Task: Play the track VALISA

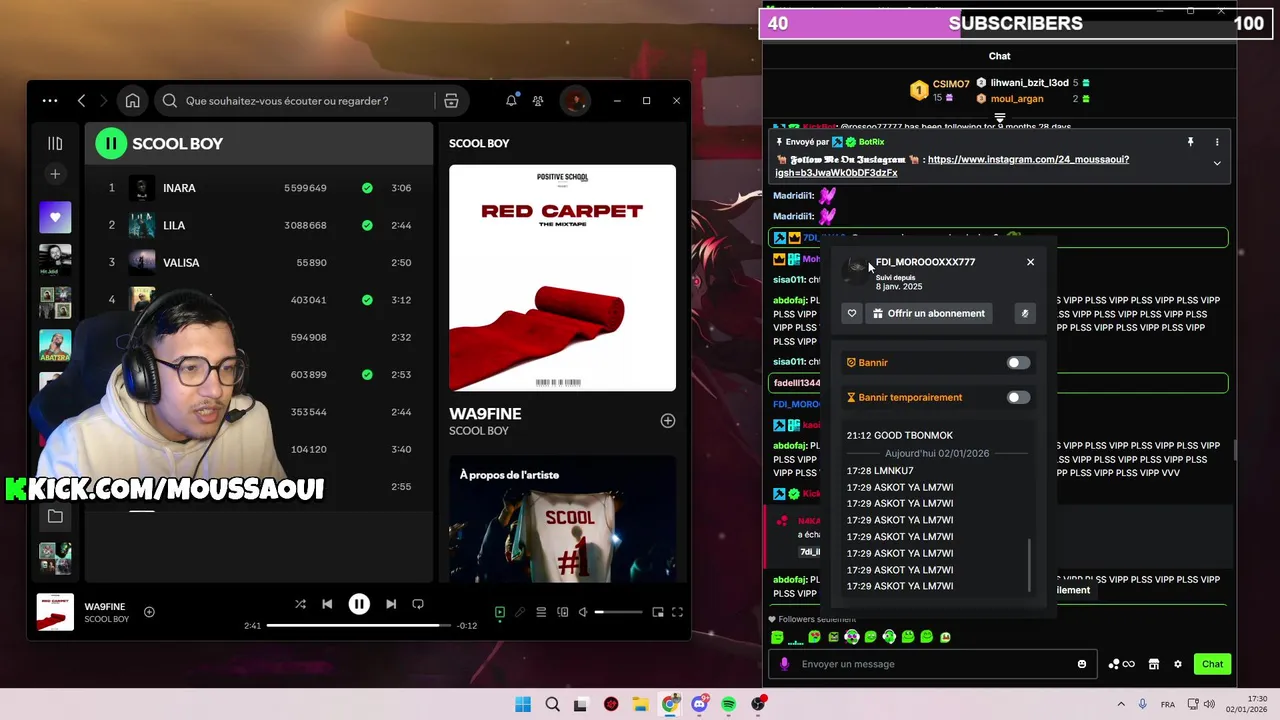Action: click(x=181, y=262)
